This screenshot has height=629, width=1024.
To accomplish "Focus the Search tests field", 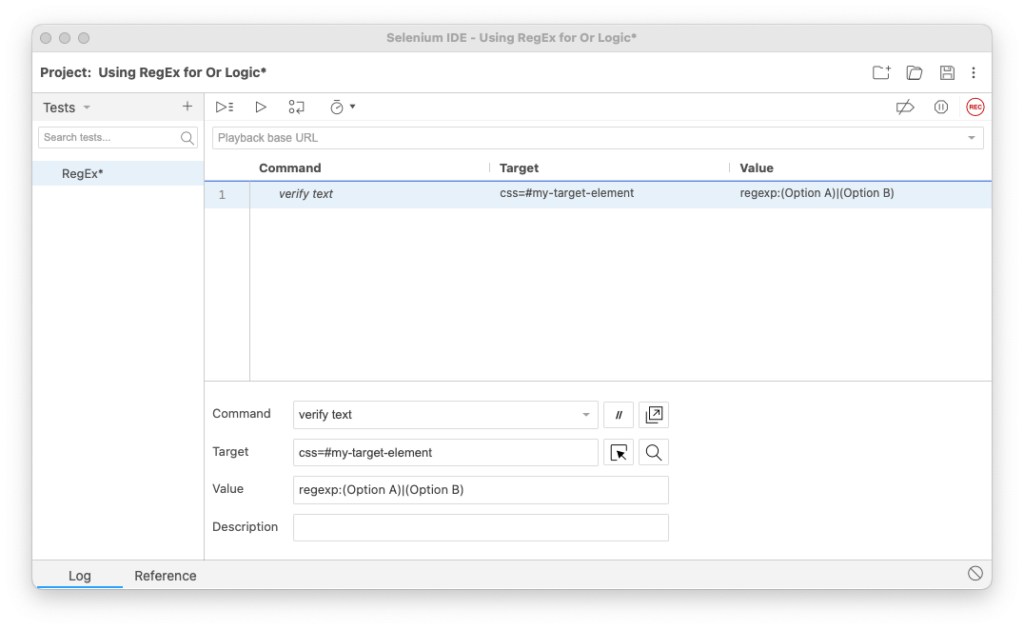I will click(118, 138).
